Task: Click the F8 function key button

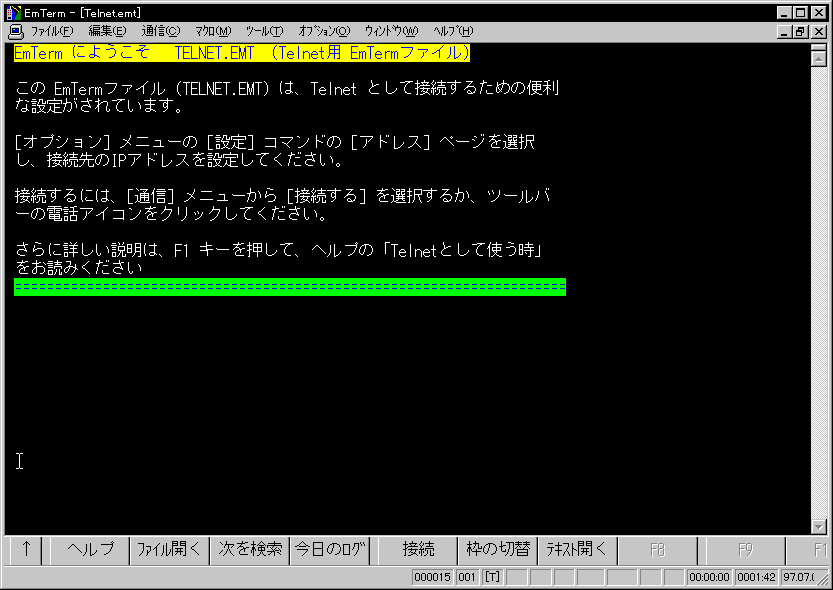Action: [658, 549]
